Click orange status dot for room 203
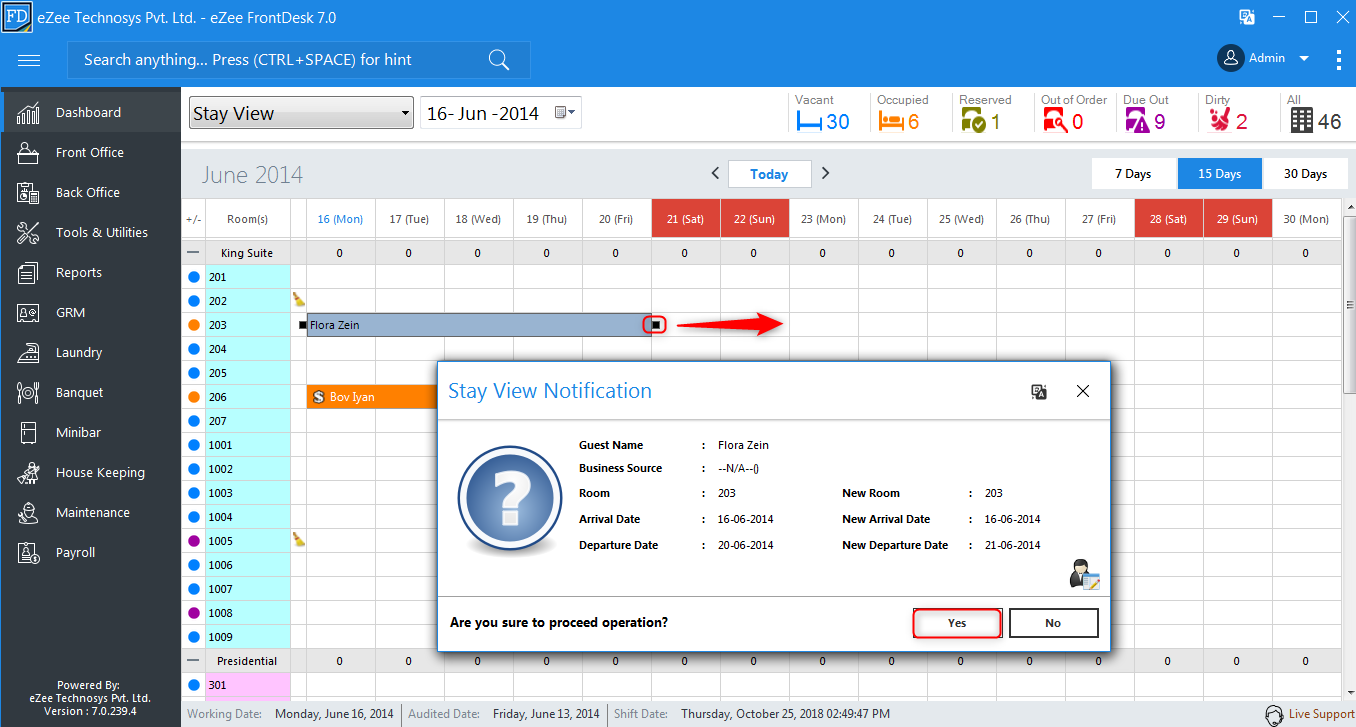 (x=193, y=325)
